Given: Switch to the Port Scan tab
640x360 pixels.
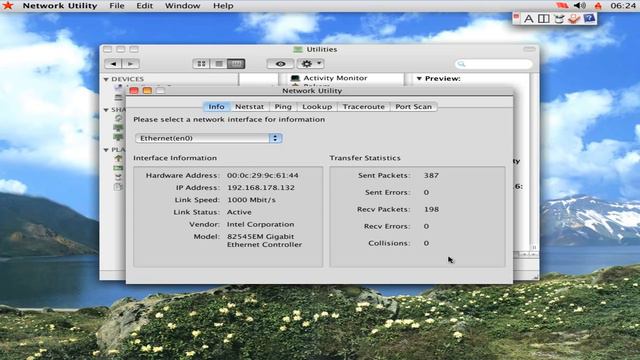Looking at the screenshot, I should coord(413,107).
